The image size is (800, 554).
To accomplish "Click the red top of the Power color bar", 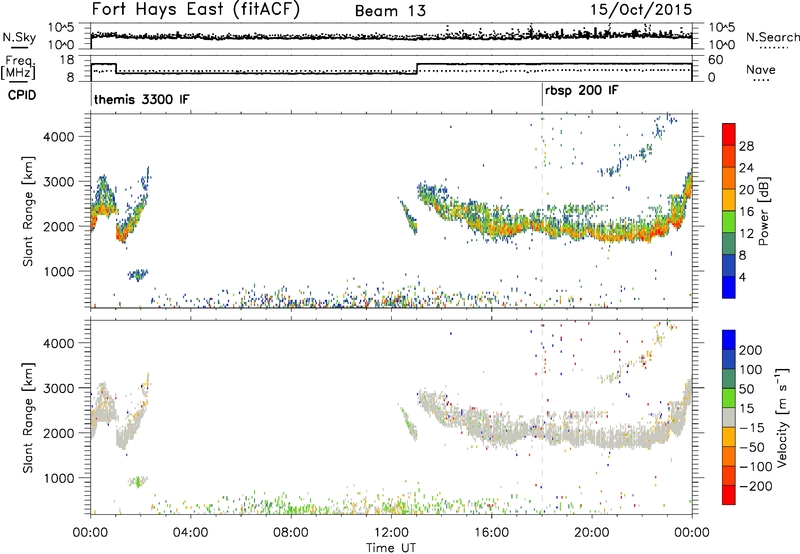I will [729, 134].
